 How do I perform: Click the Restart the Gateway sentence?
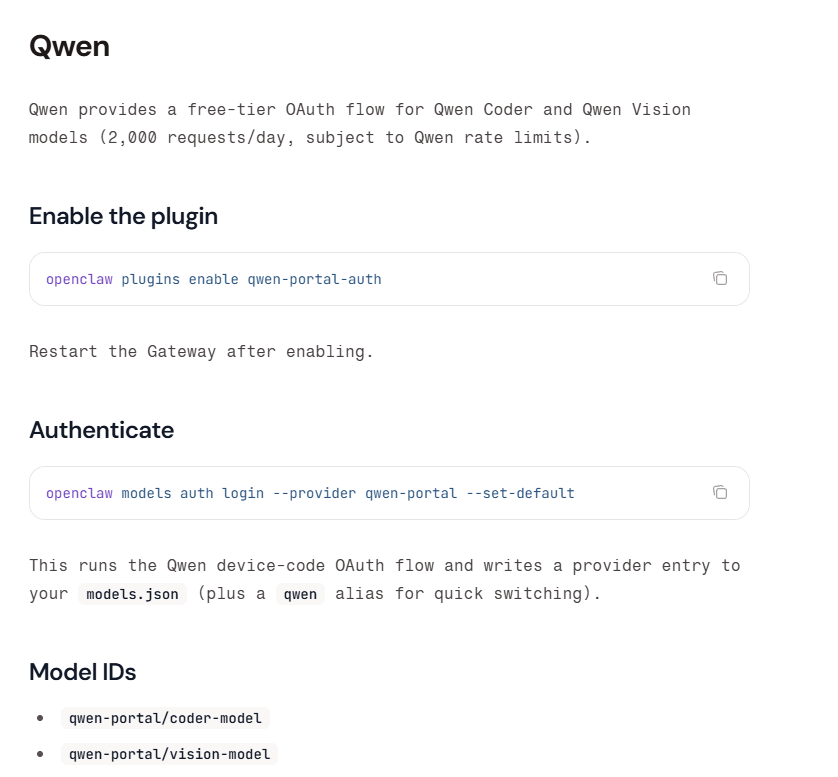tap(201, 351)
